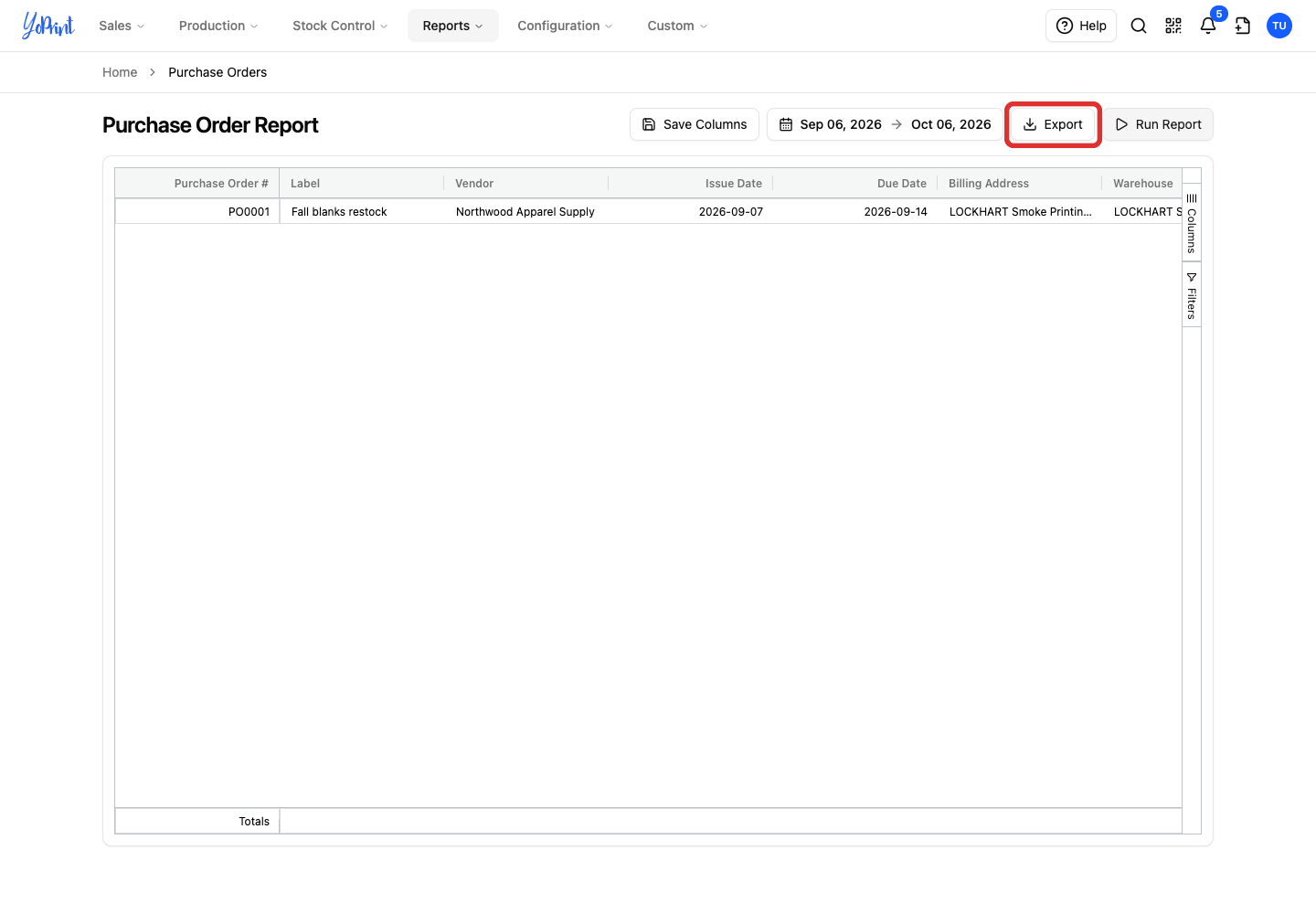Click the 'Fall blanks restock' cell
Image resolution: width=1316 pixels, height=914 pixels.
[362, 211]
